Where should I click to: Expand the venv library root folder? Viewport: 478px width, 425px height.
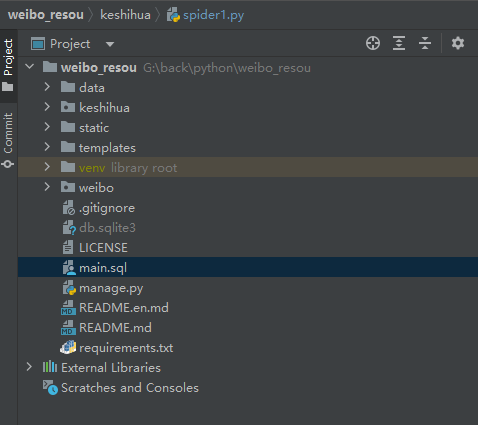[47, 167]
